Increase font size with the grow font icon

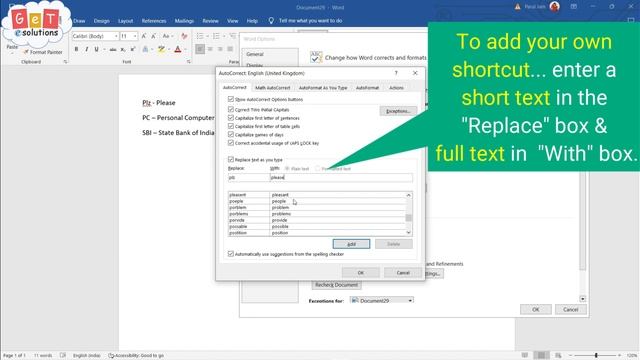(x=144, y=36)
